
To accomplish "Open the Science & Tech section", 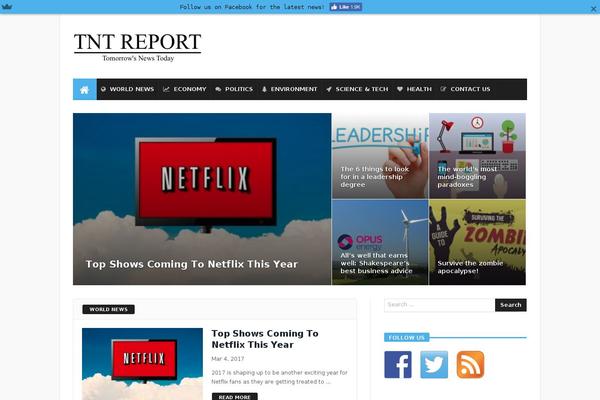I will (x=357, y=89).
